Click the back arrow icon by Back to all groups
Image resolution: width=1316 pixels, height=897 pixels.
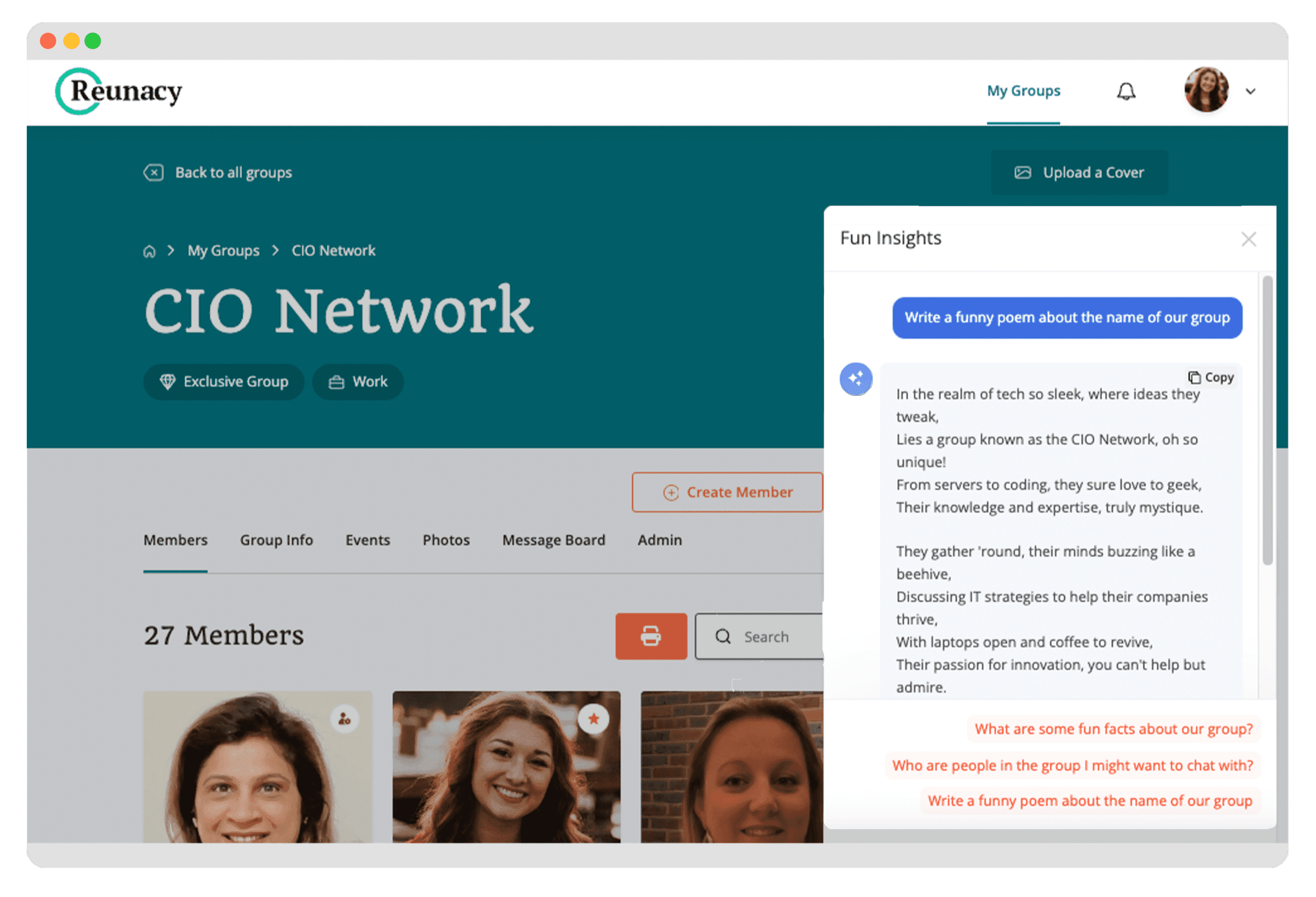click(154, 172)
